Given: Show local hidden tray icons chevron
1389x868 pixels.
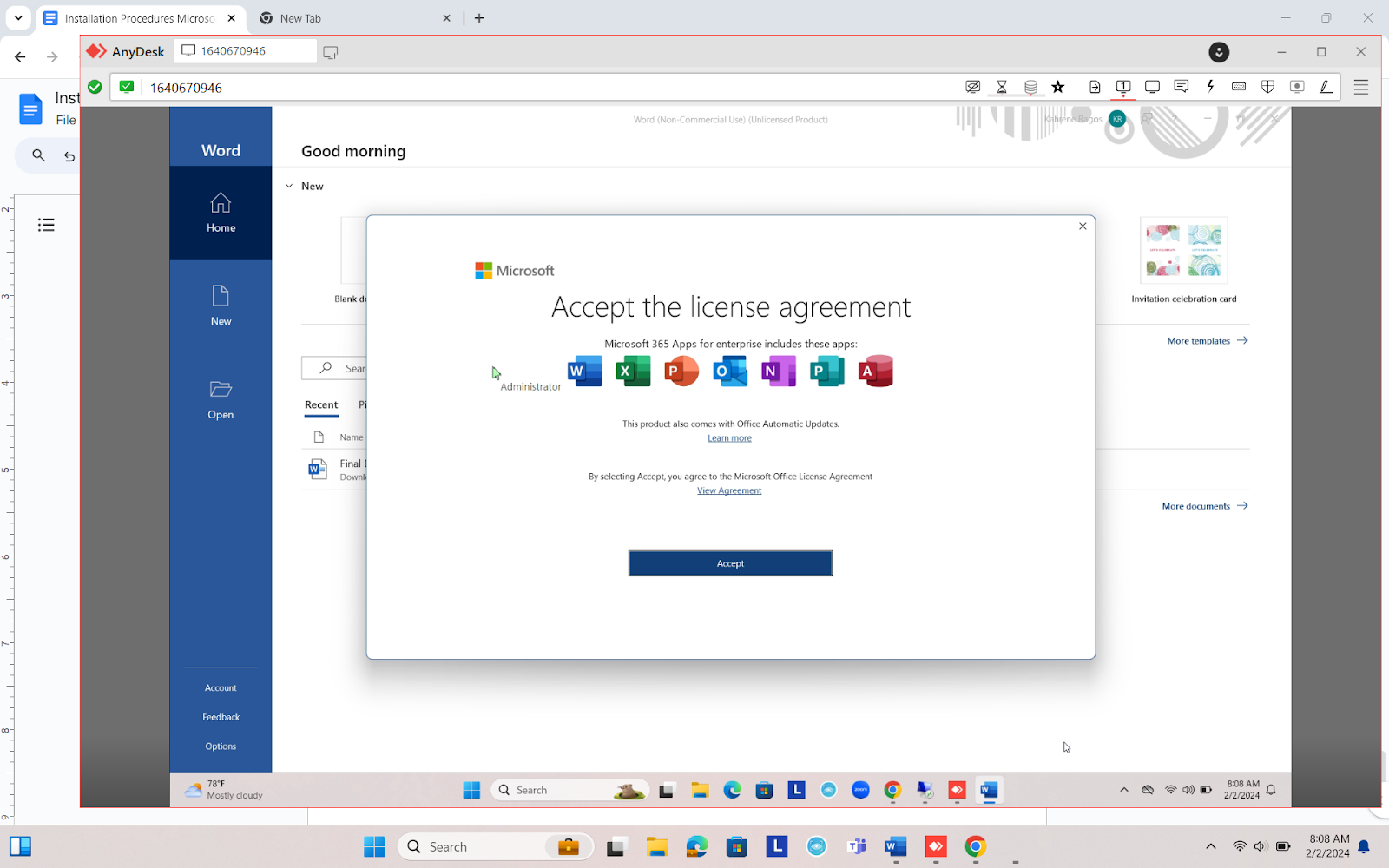Looking at the screenshot, I should pyautogui.click(x=1211, y=846).
